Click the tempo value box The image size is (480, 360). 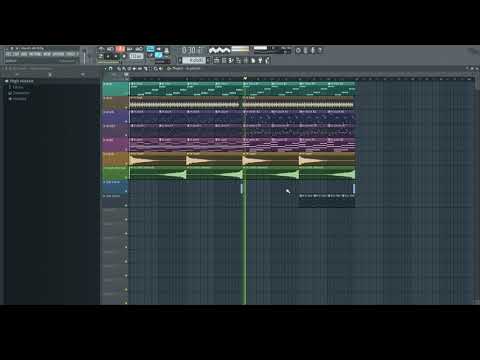point(136,56)
